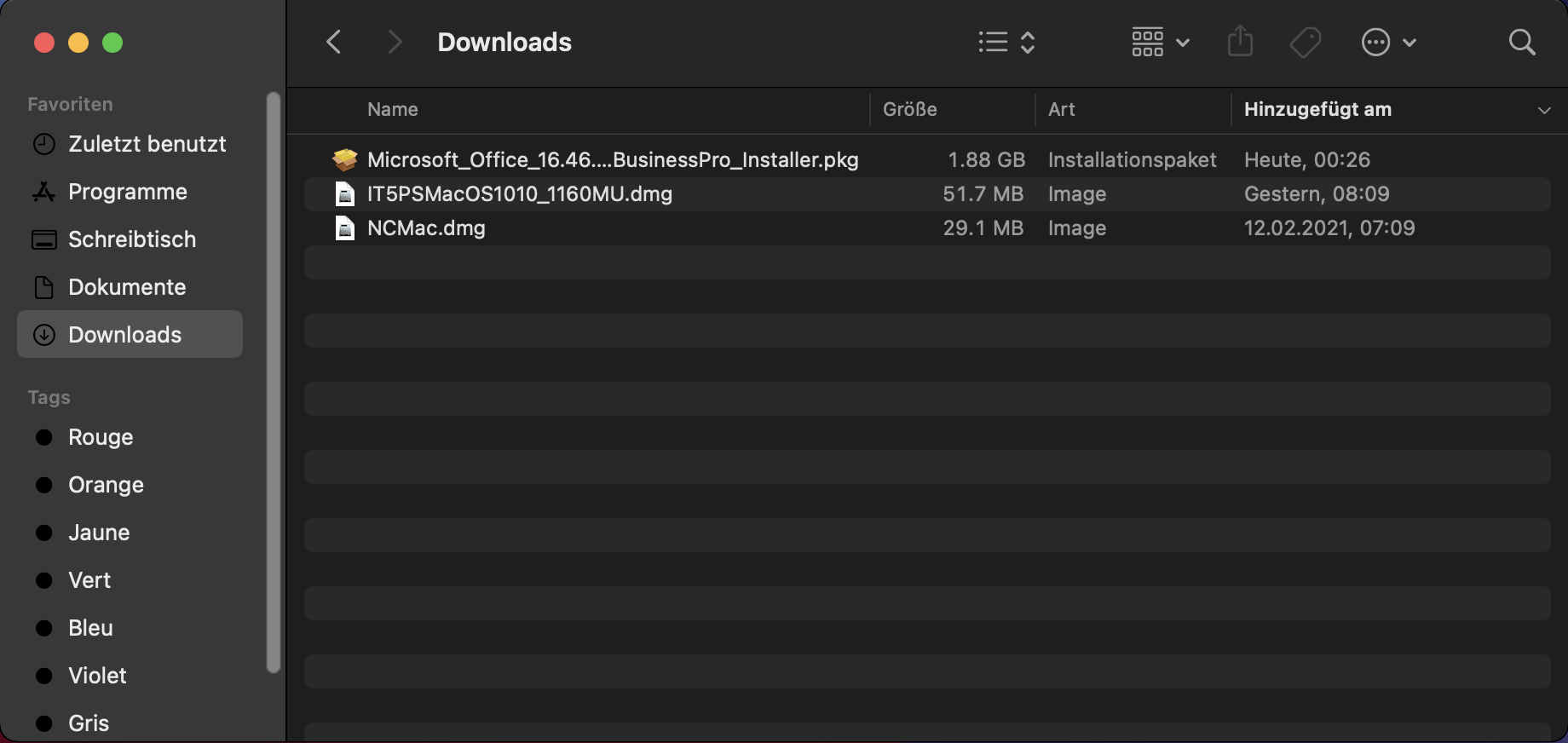Open the ellipsis action menu
The height and width of the screenshot is (743, 1568).
pos(1388,42)
